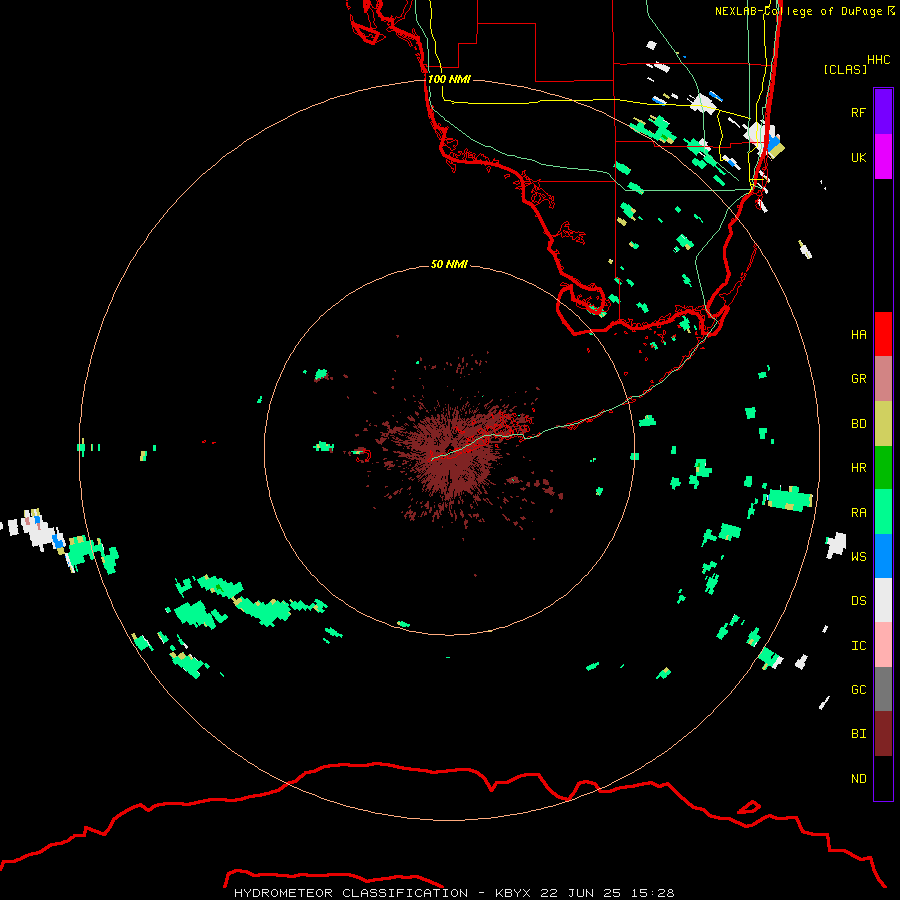Click the ND black legend swatch
The image size is (900, 900).
(x=883, y=778)
